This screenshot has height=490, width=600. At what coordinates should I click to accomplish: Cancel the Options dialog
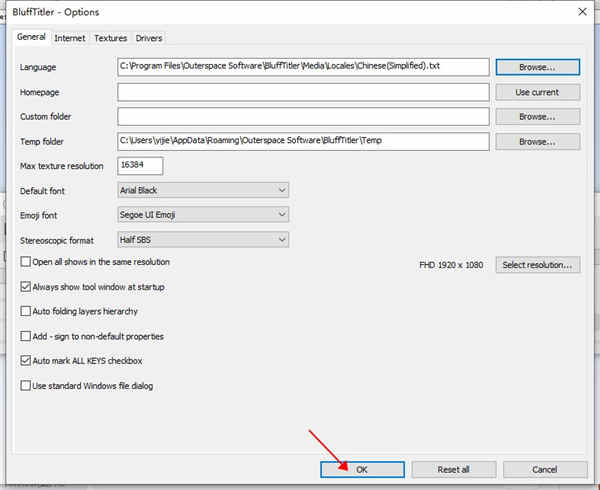click(x=545, y=469)
